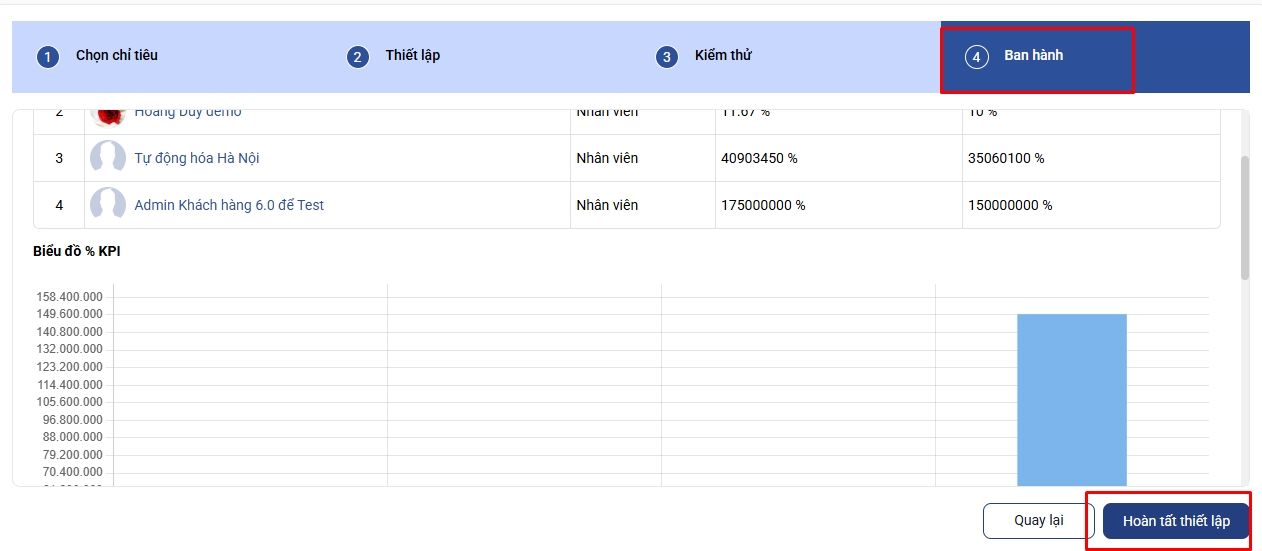Select the 150000000 % table cell
Screen dimensions: 1262x551
(1010, 205)
